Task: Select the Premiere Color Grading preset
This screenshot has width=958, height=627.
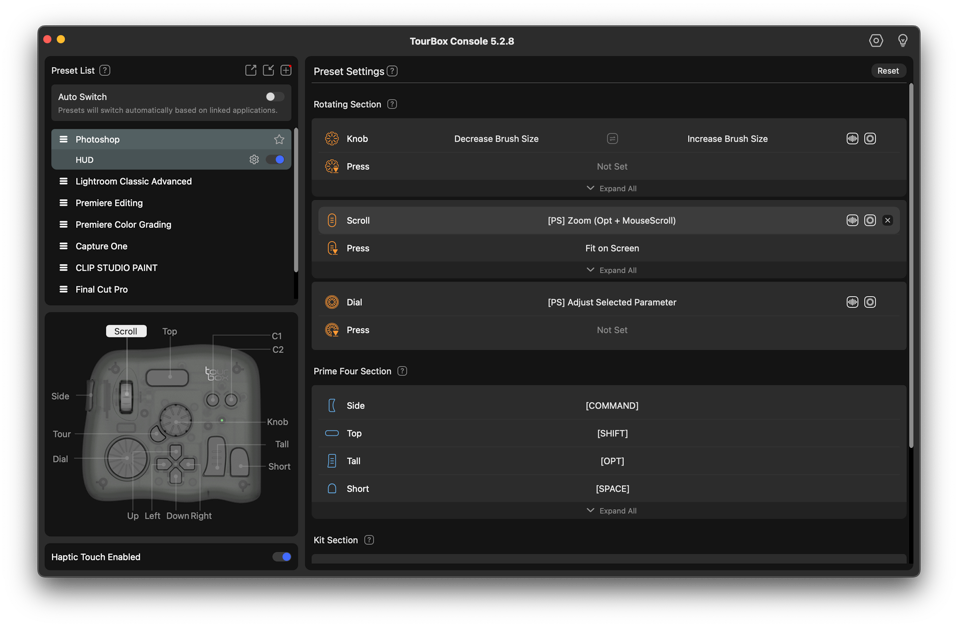Action: [x=171, y=224]
